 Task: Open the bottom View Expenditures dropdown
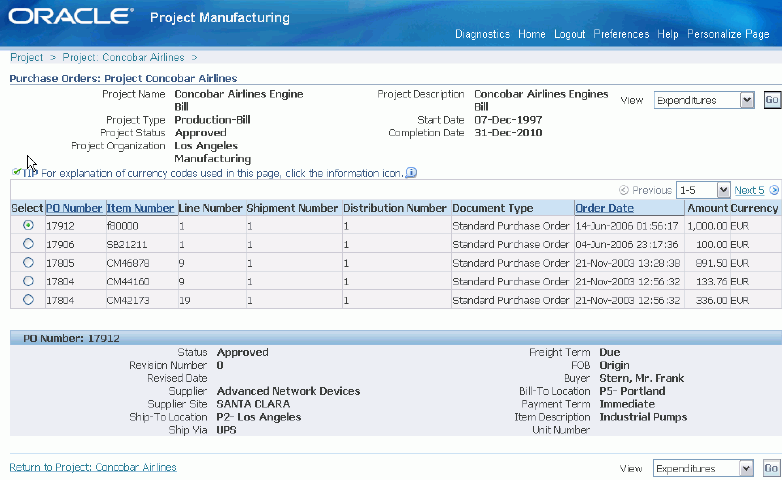point(703,468)
